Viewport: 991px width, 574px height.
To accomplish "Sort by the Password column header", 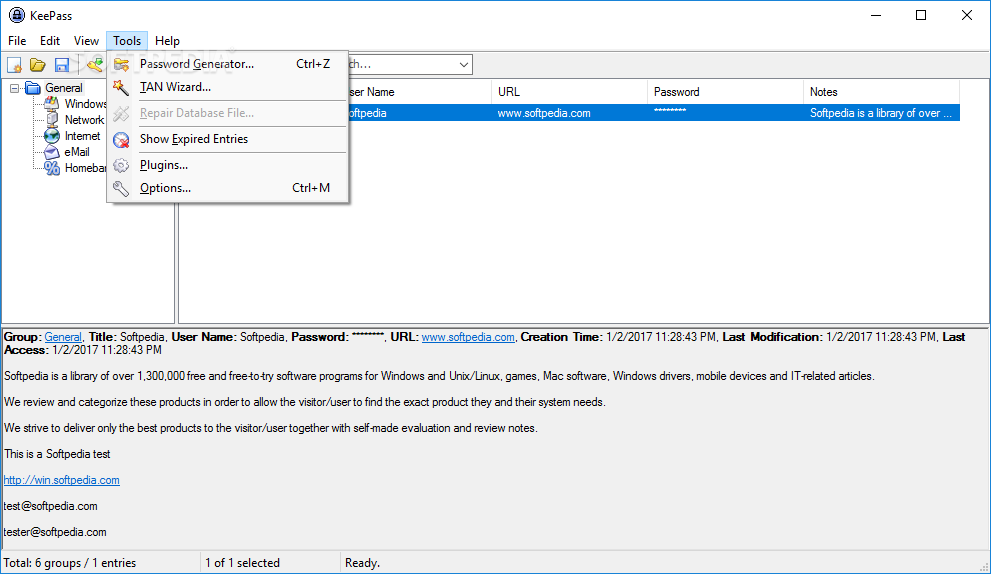I will pos(725,92).
